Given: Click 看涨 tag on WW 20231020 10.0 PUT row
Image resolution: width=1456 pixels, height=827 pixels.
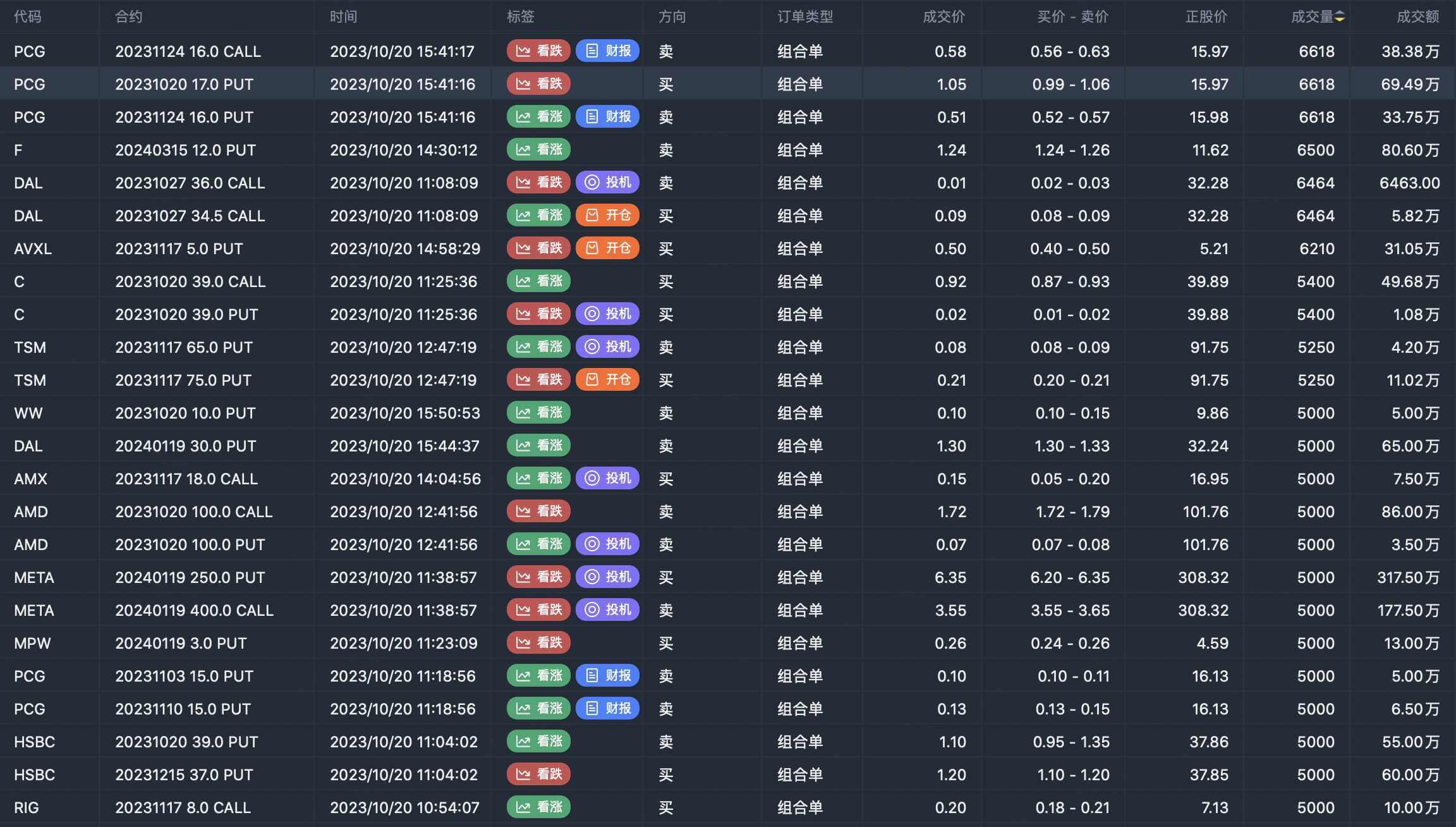Looking at the screenshot, I should tap(538, 413).
